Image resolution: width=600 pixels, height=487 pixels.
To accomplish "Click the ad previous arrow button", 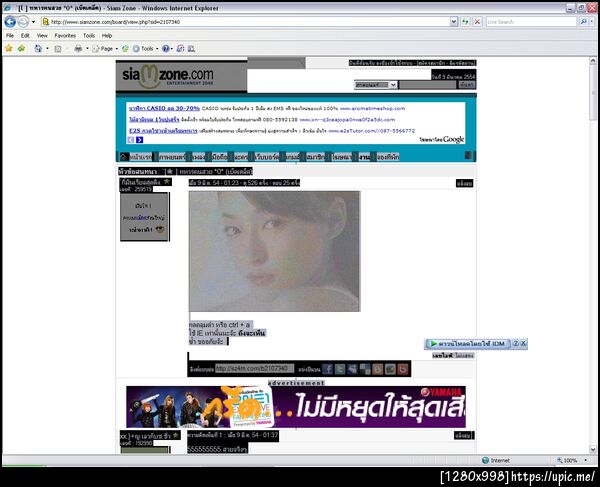I will click(131, 140).
